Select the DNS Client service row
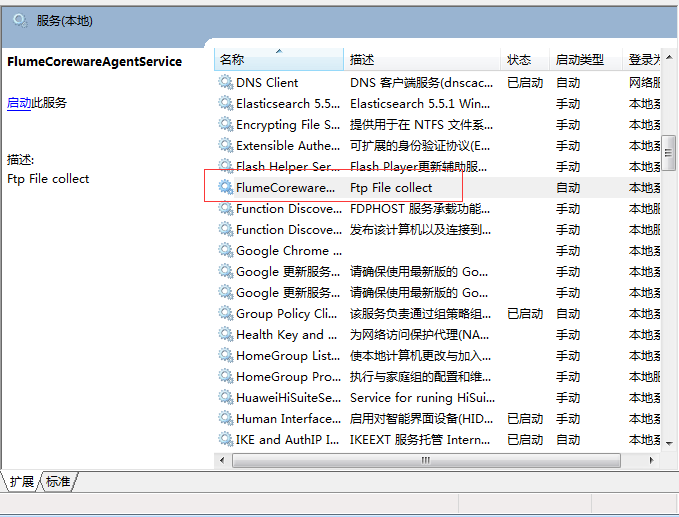679x517 pixels. [x=437, y=82]
